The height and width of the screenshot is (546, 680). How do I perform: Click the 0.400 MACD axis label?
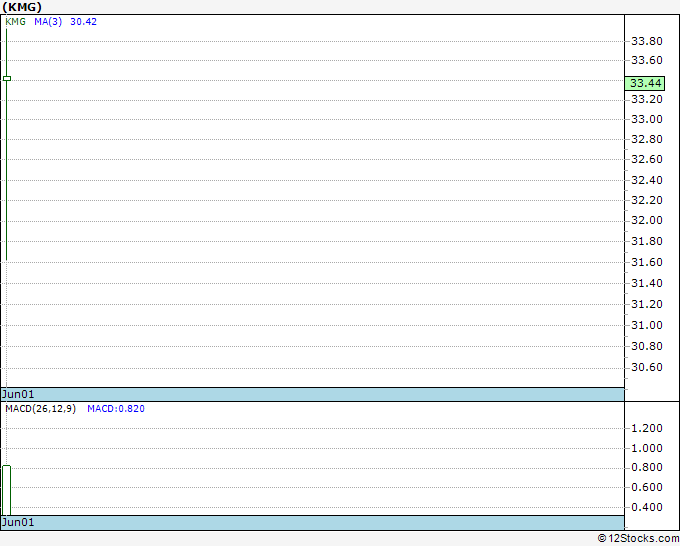[647, 507]
